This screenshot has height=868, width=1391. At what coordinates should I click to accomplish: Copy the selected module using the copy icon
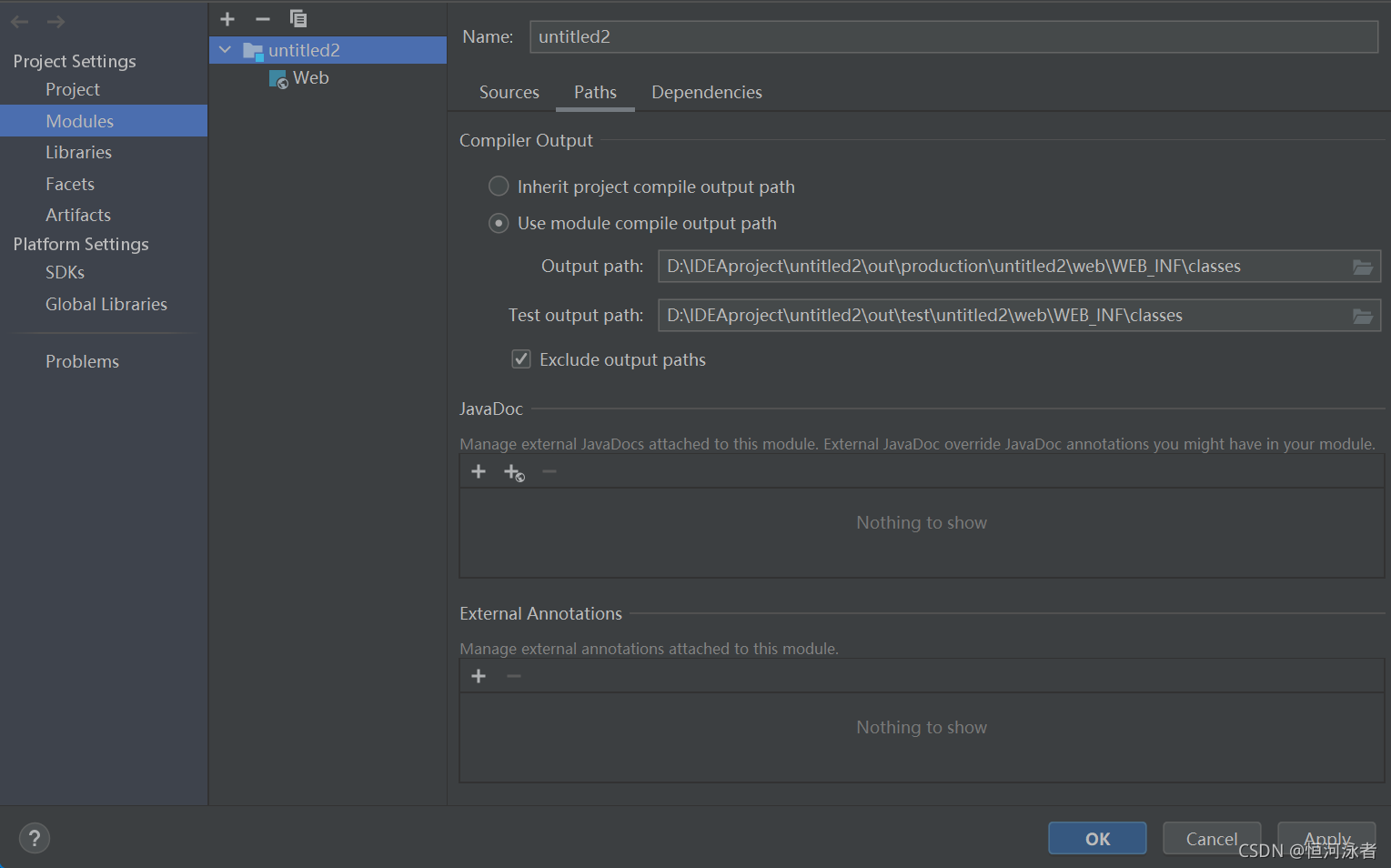coord(298,18)
